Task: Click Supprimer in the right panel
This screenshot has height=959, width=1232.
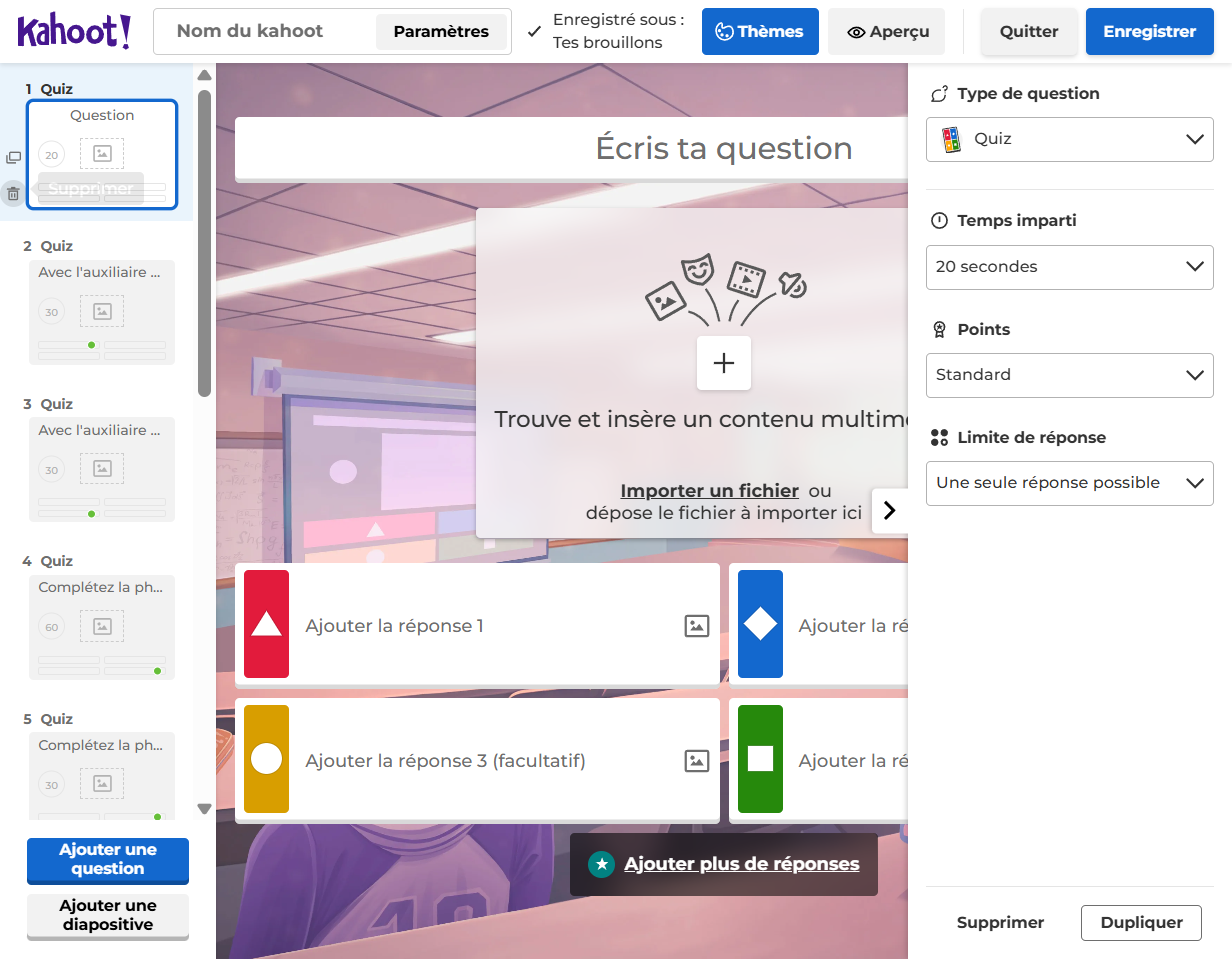Action: [x=1000, y=923]
